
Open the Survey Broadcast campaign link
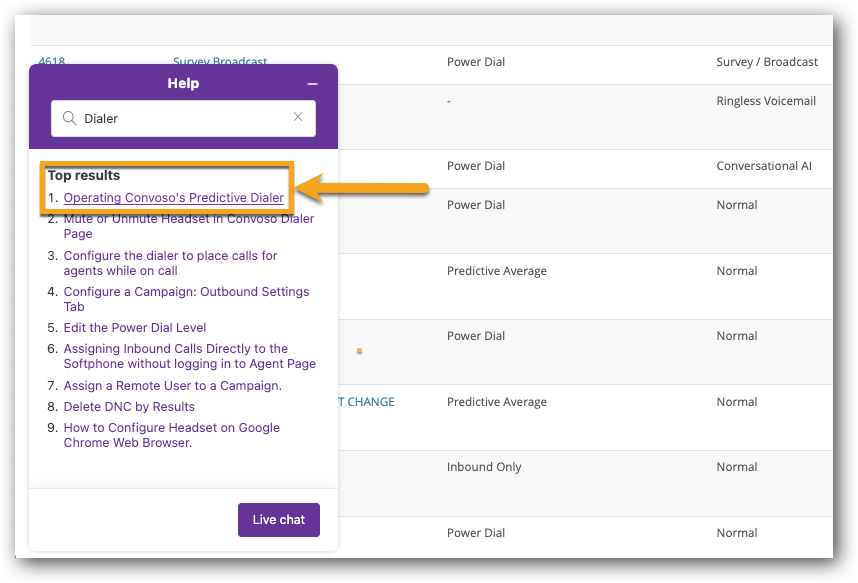pos(220,61)
